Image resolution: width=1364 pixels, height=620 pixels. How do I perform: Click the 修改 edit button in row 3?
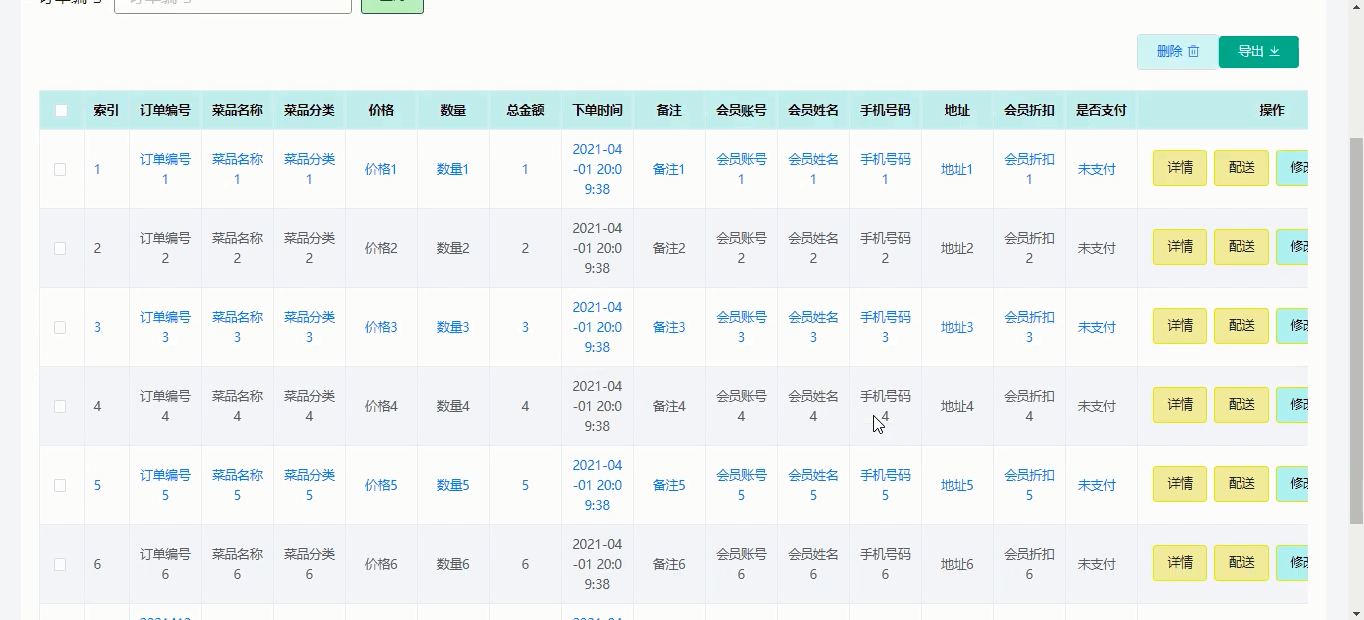[x=1292, y=326]
